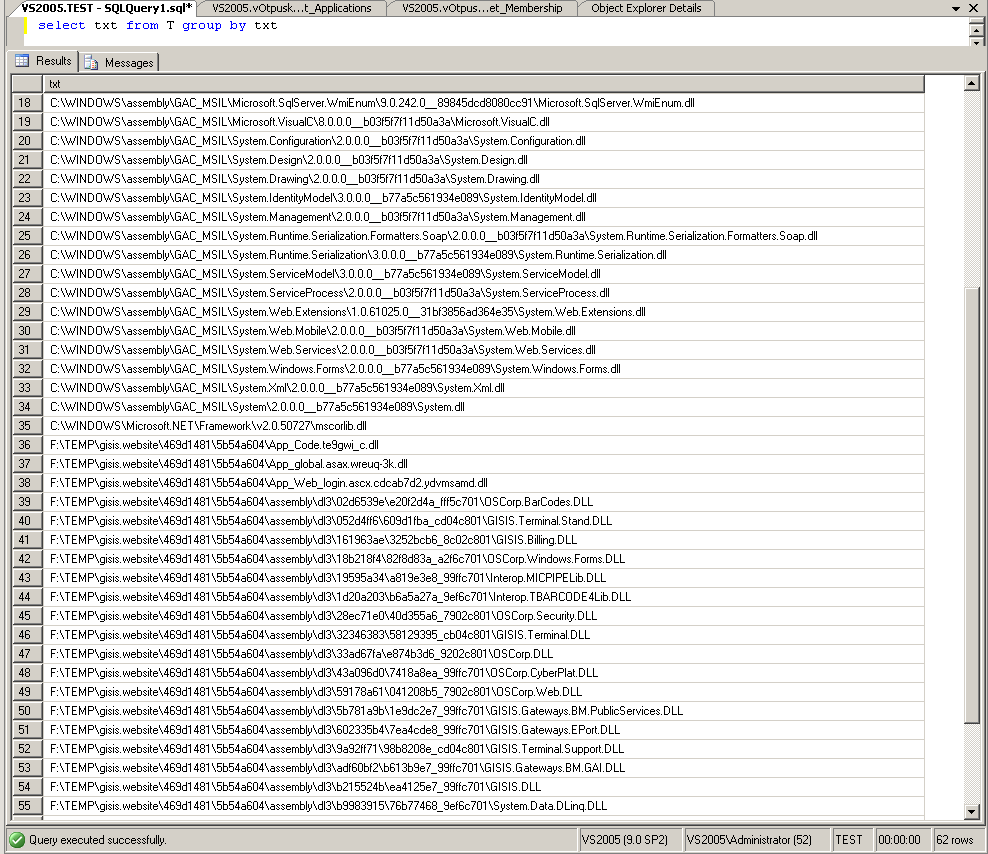
Task: Select the System.Xml.dll cell
Action: pos(483,388)
